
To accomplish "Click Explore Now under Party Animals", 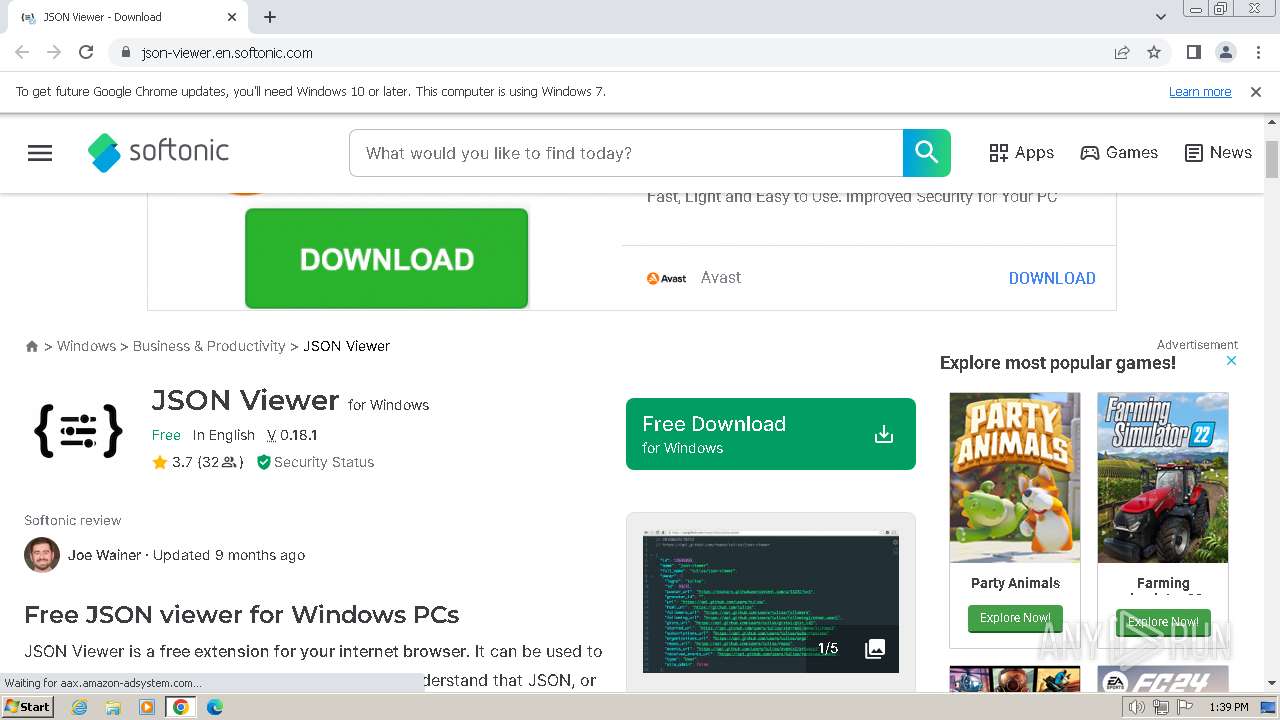I will [x=1015, y=618].
